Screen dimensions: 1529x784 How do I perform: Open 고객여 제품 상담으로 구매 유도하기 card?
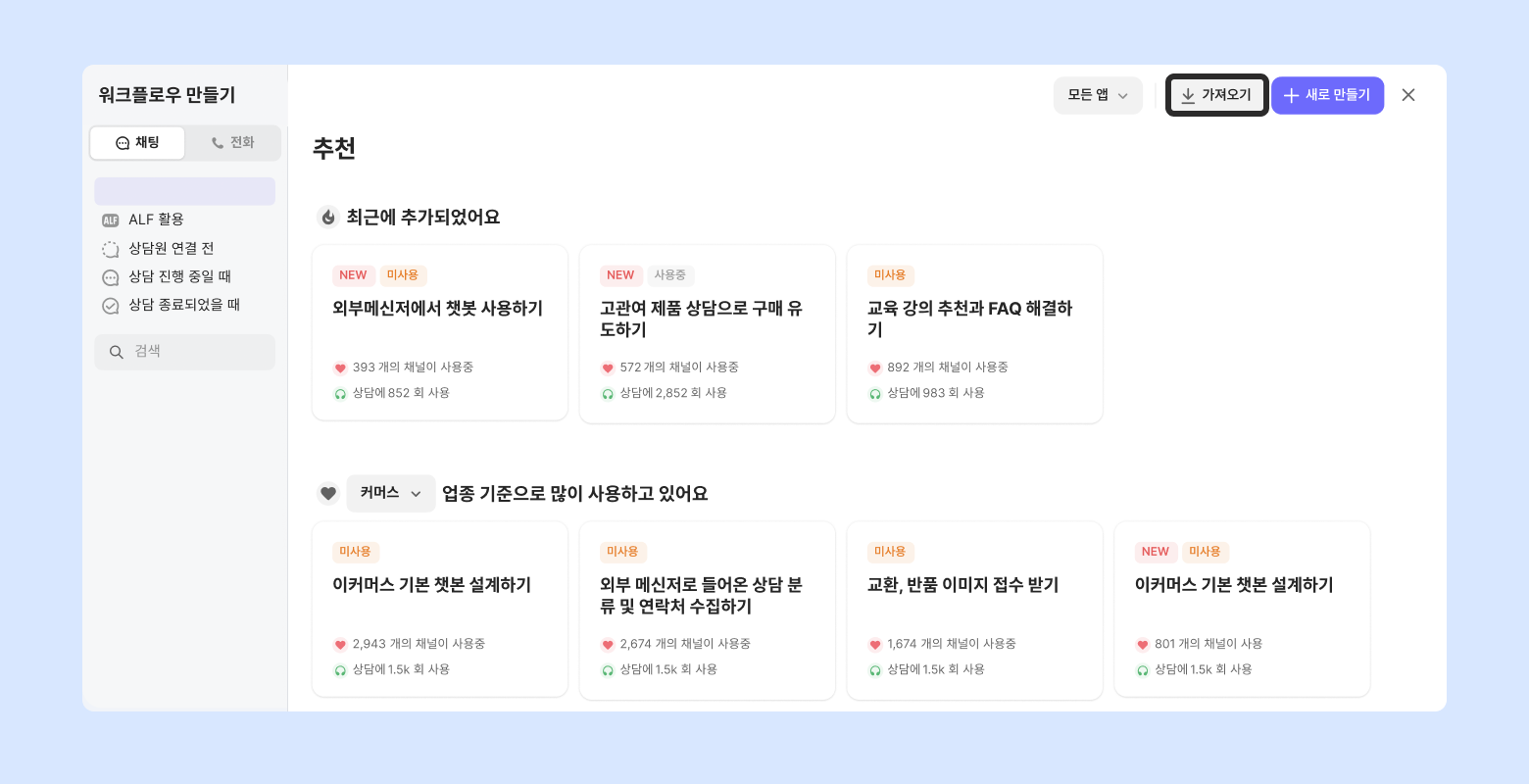coord(707,333)
